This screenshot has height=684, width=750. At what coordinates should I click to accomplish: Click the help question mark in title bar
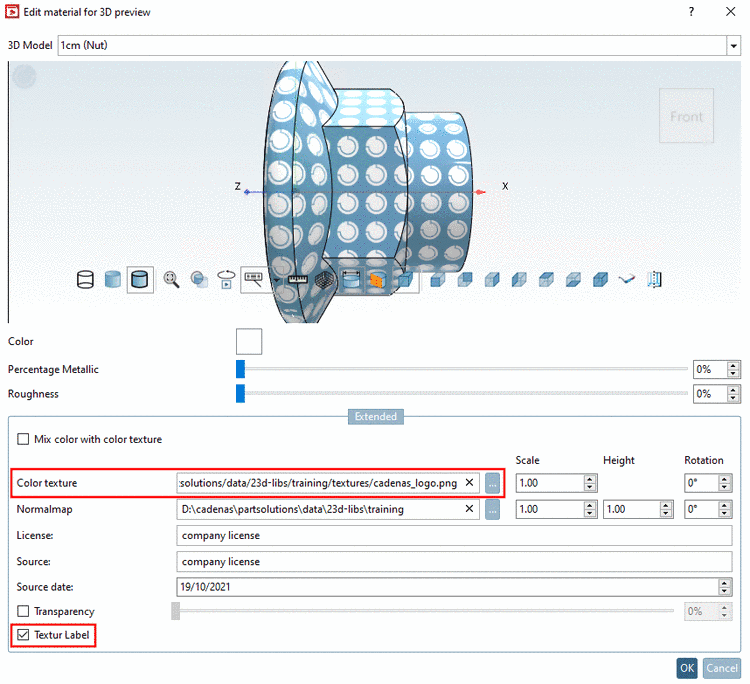pos(691,11)
